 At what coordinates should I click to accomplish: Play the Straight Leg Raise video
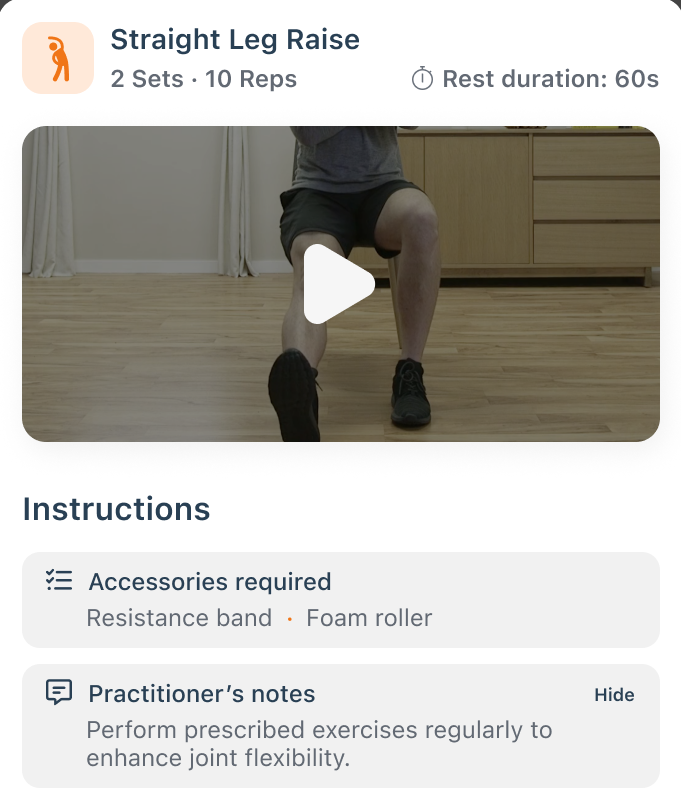click(x=339, y=284)
